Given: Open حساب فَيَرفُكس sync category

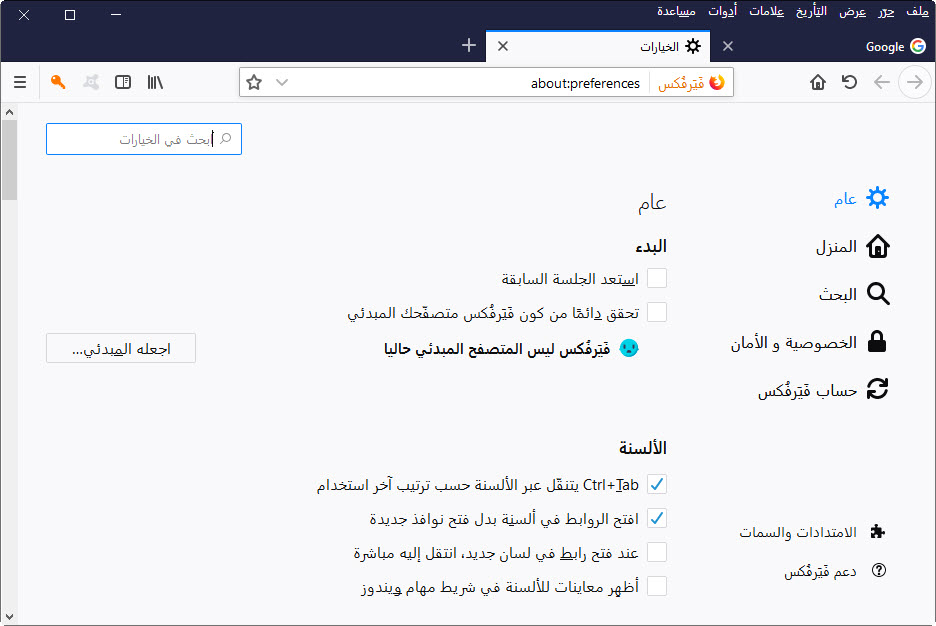Looking at the screenshot, I should coord(823,390).
